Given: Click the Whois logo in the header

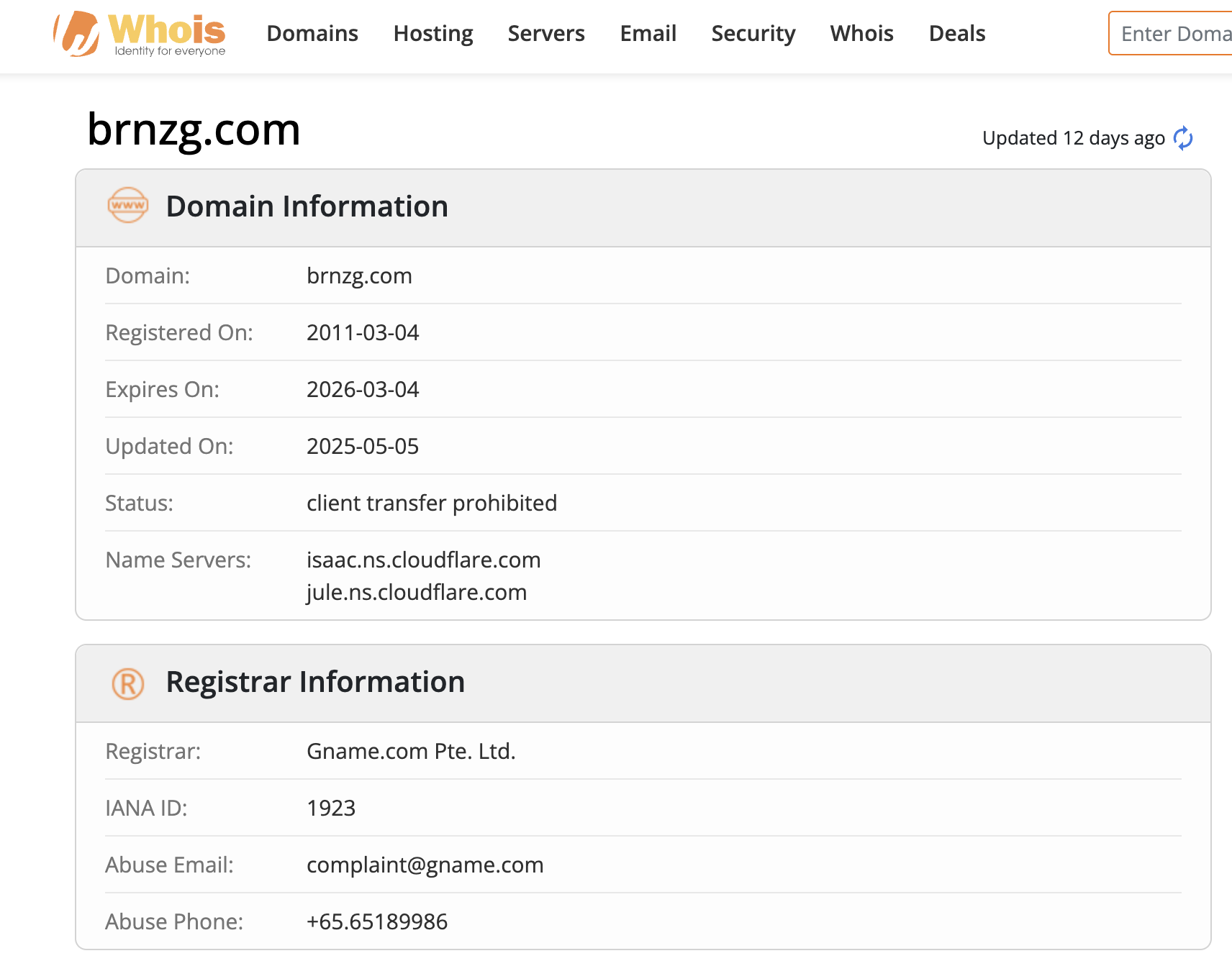Looking at the screenshot, I should tap(140, 34).
